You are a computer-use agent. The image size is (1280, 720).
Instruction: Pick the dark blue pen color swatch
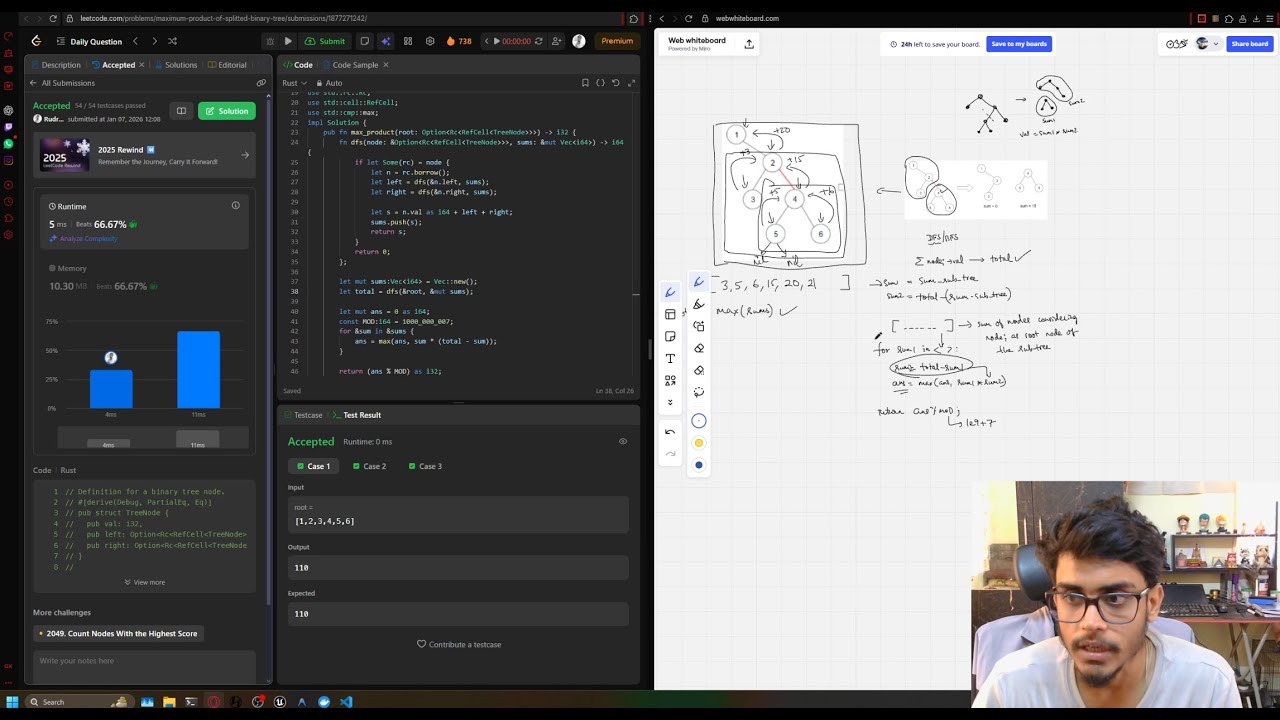(699, 465)
